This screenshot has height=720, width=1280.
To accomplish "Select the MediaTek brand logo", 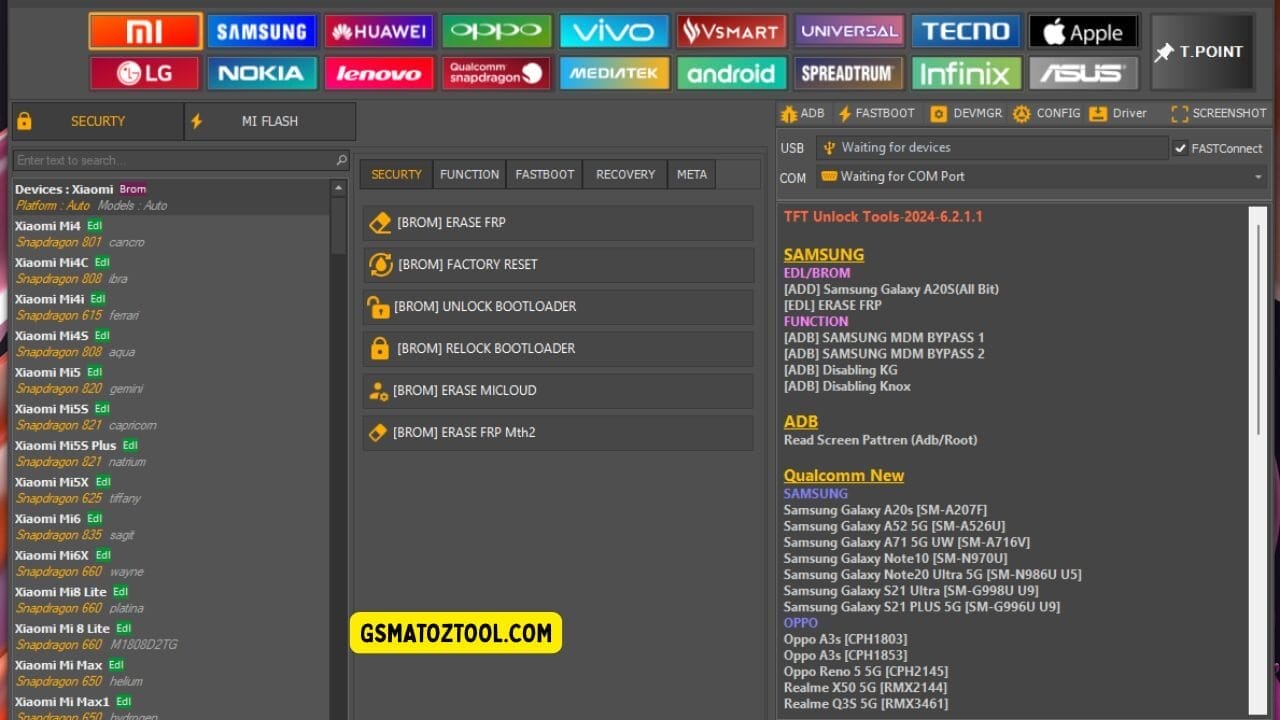I will click(x=614, y=72).
